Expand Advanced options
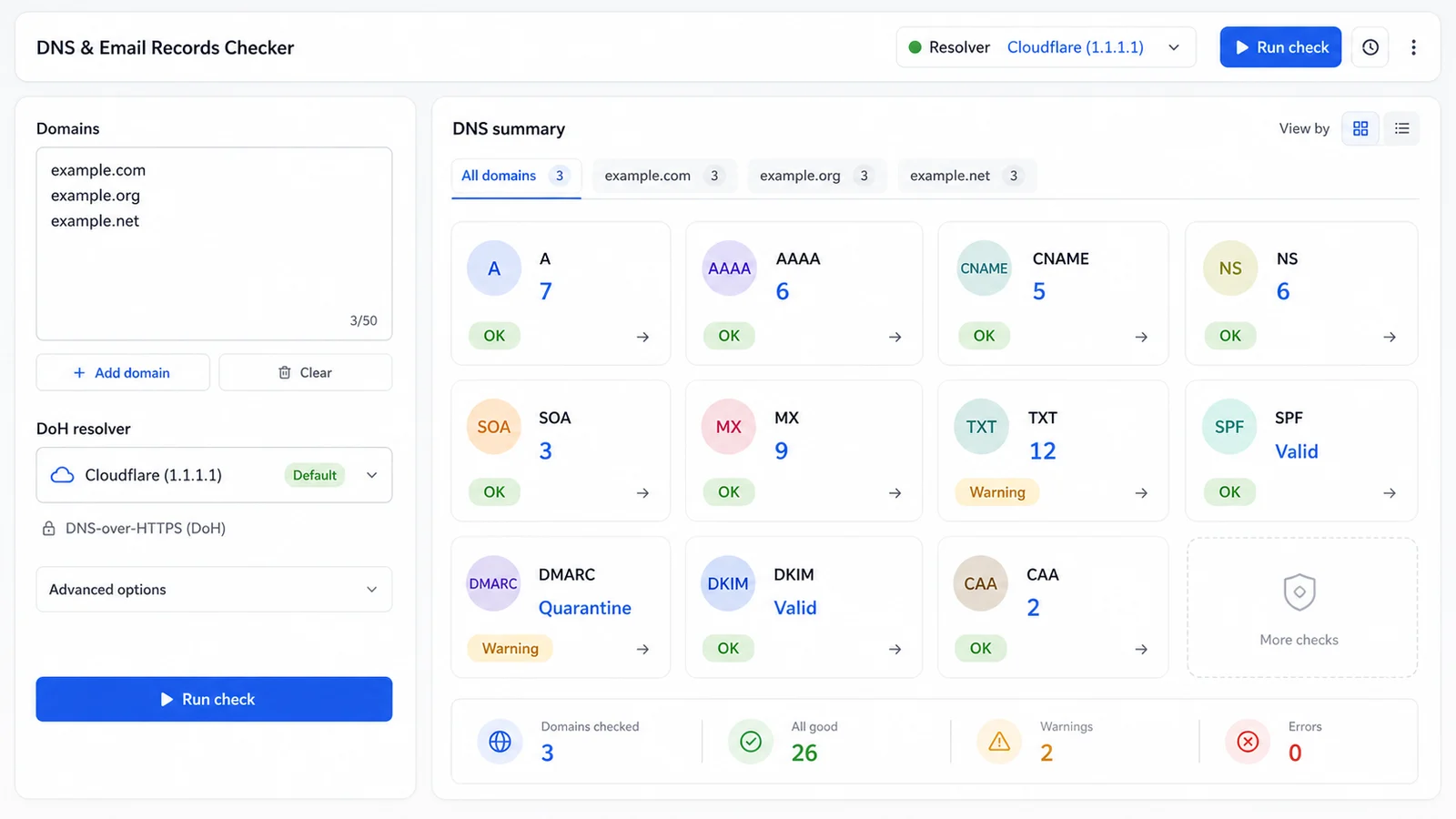Screen dimensions: 1456x819 coord(214,590)
